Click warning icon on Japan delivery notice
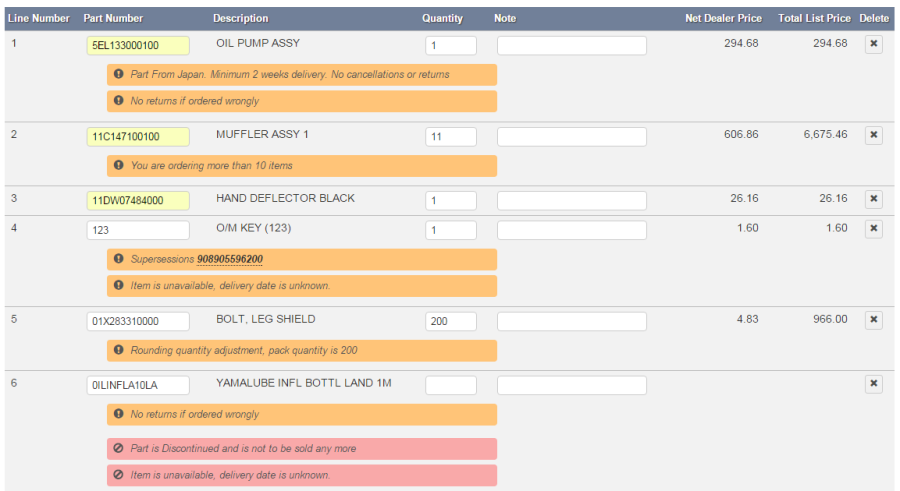 pyautogui.click(x=119, y=74)
